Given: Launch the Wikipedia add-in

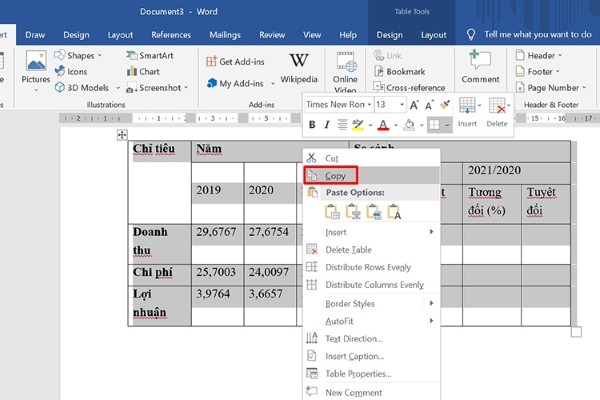Looking at the screenshot, I should tap(299, 68).
